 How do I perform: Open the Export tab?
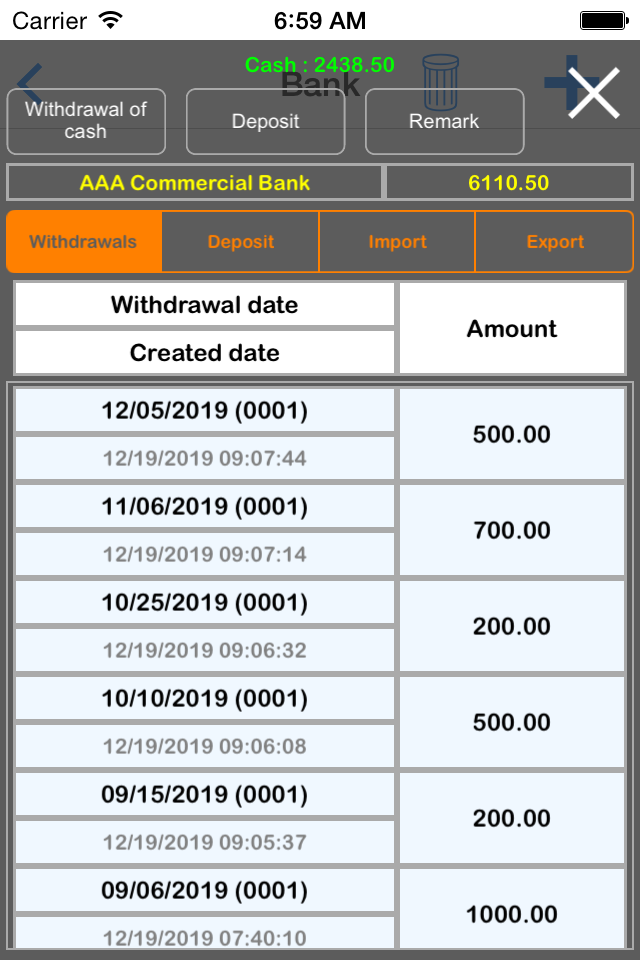click(x=555, y=241)
